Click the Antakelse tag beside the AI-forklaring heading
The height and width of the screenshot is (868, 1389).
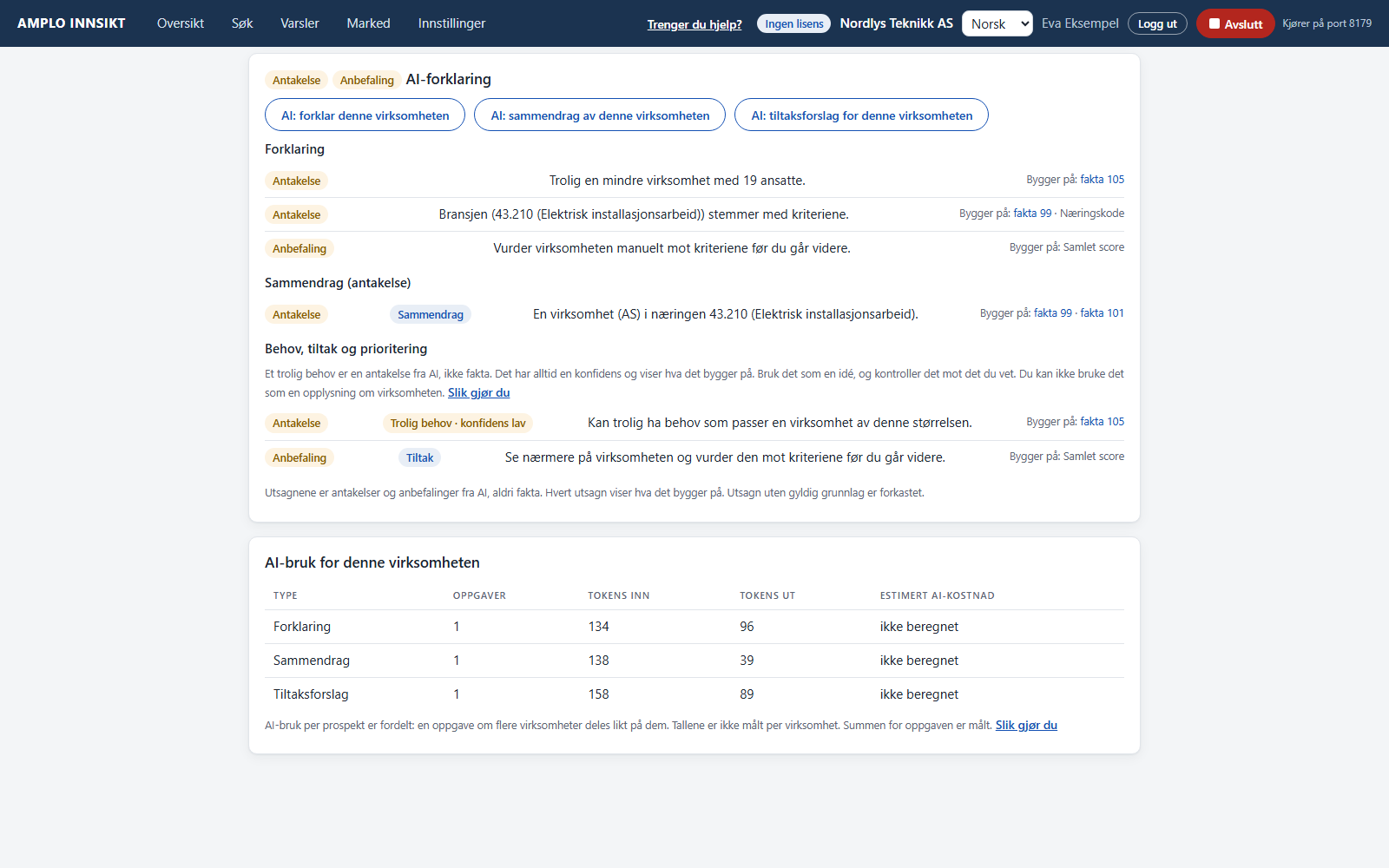click(x=296, y=80)
